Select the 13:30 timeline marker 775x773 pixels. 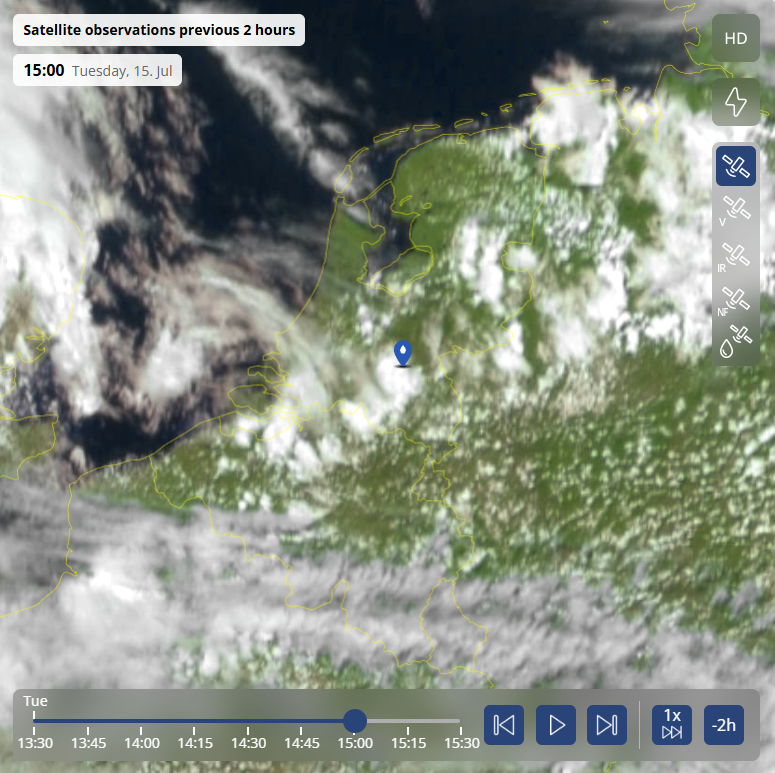point(35,742)
